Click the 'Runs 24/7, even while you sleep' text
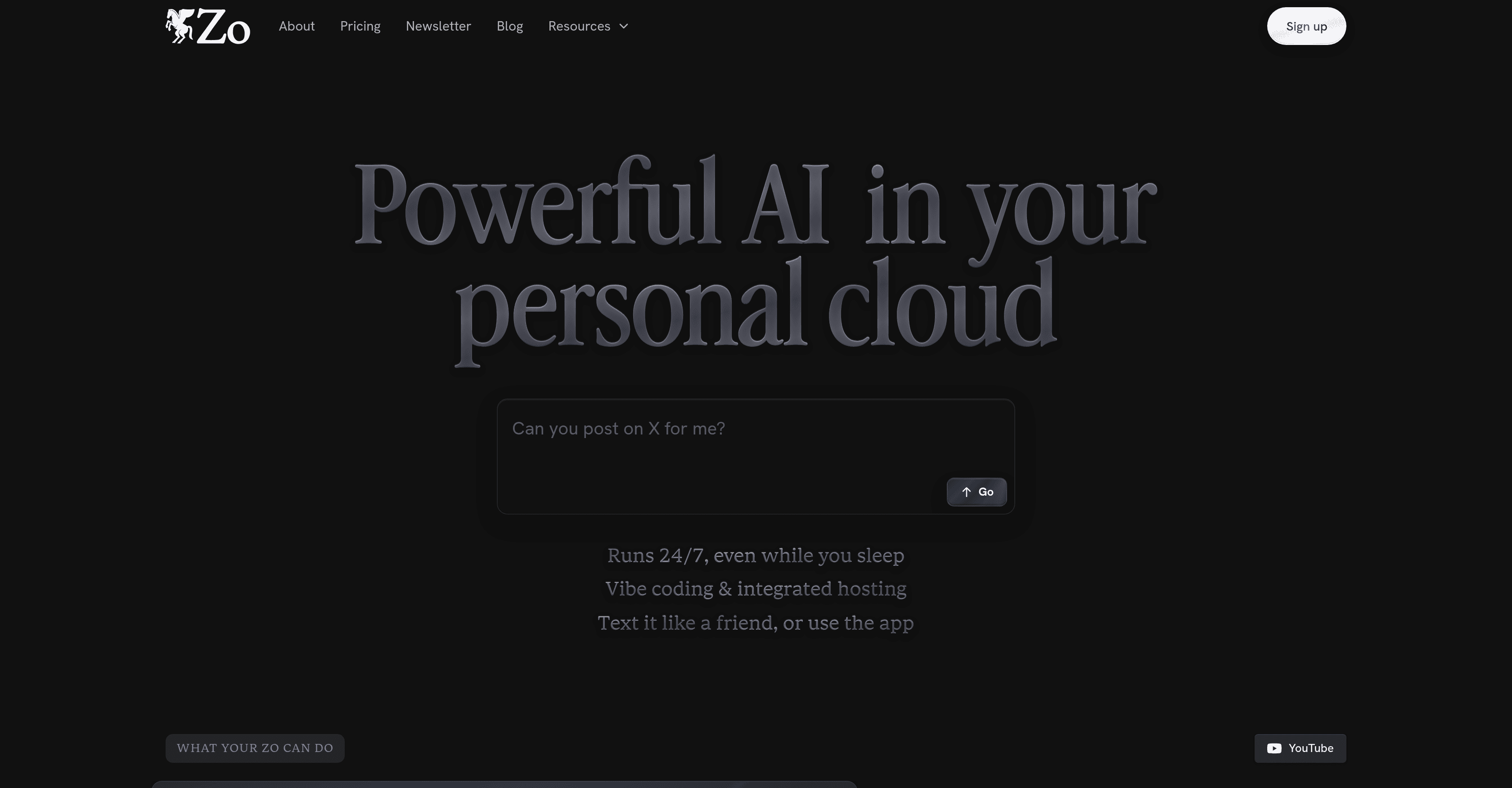The height and width of the screenshot is (788, 1512). pyautogui.click(x=756, y=555)
